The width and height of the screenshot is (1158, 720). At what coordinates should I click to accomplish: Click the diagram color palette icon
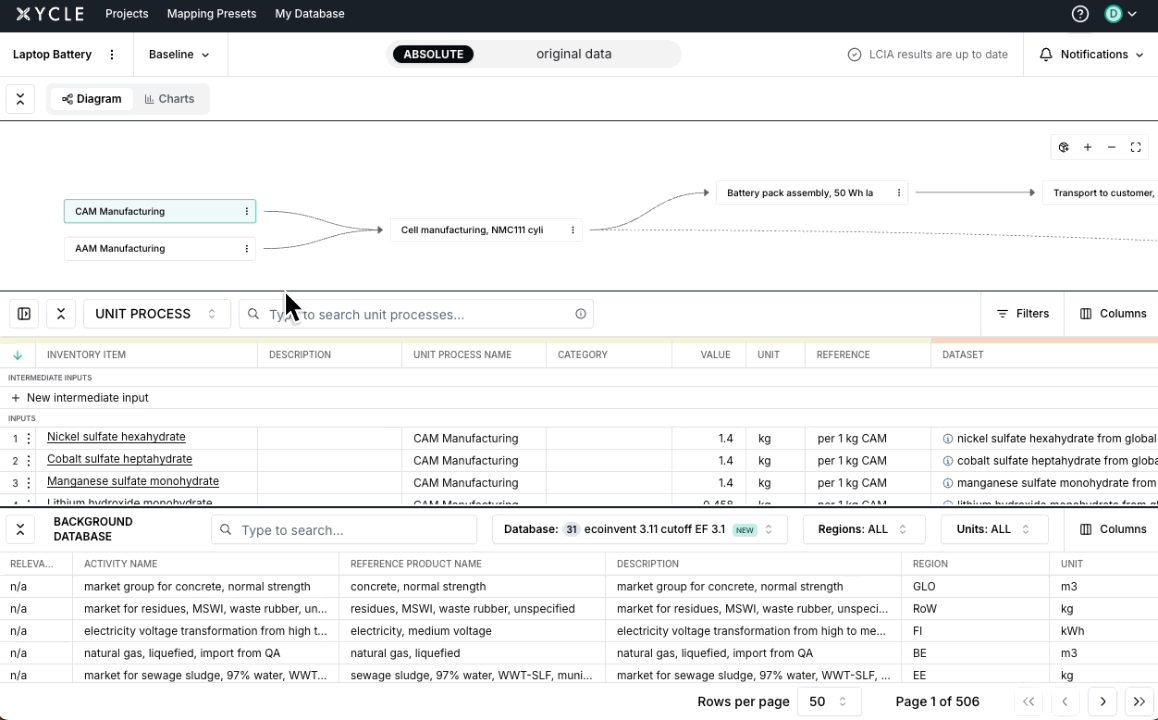1063,147
